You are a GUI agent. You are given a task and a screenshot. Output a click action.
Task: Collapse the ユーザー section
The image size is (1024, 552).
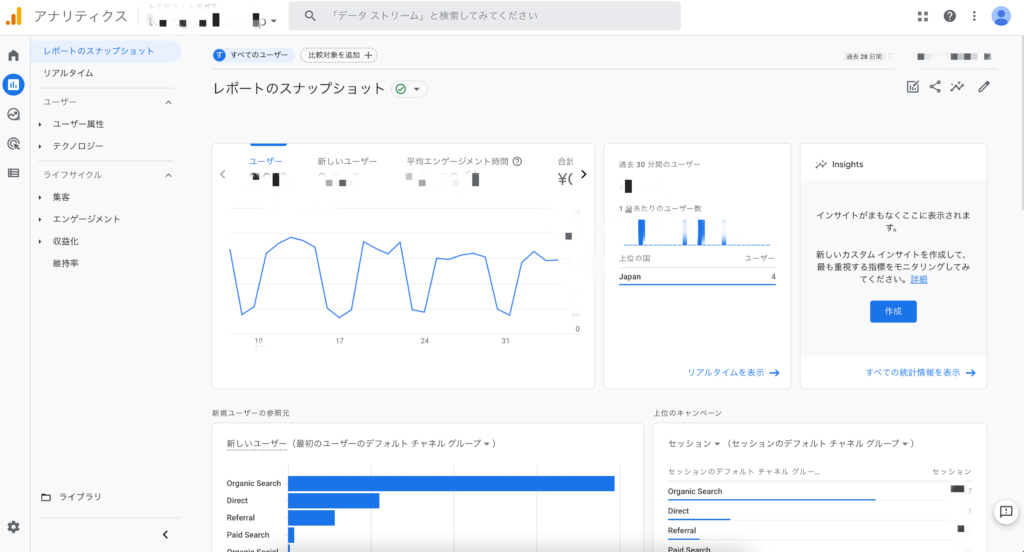pos(168,102)
